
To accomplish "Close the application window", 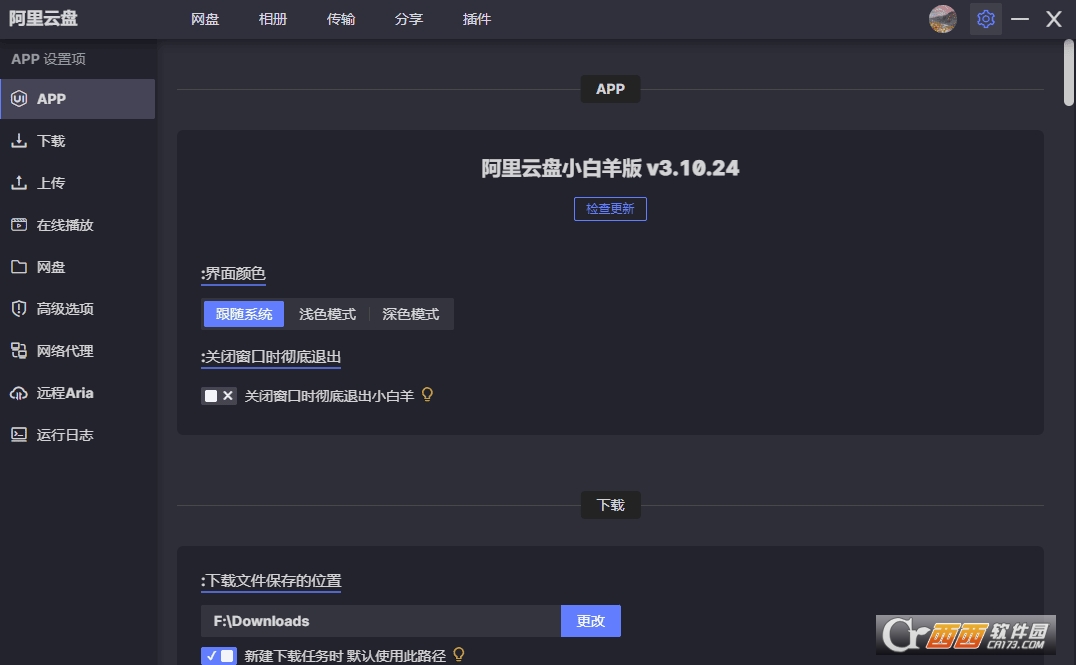I will click(1054, 19).
